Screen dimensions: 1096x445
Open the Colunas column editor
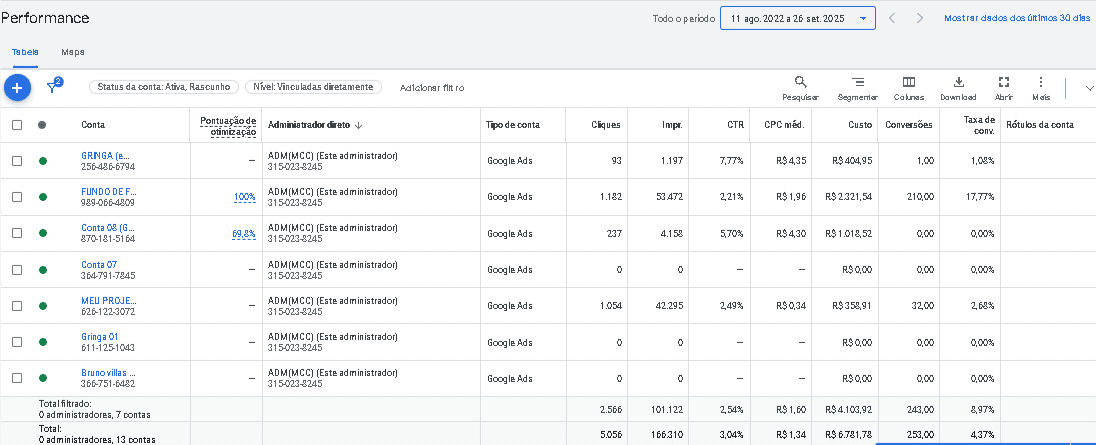[x=909, y=88]
